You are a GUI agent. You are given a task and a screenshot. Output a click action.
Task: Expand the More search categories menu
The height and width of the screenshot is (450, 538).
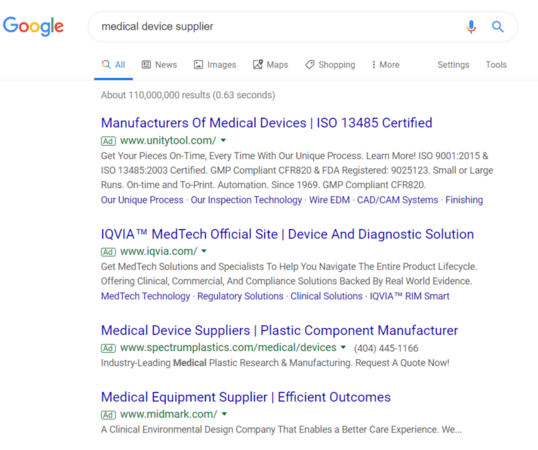coord(386,65)
